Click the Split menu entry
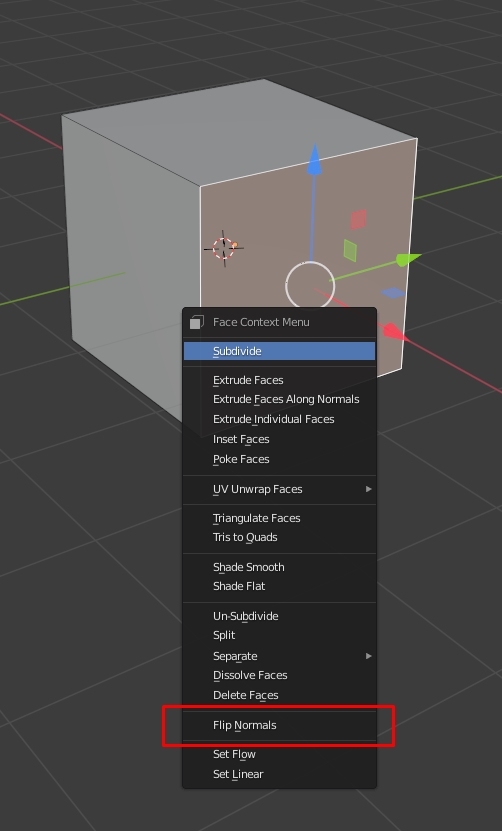The width and height of the screenshot is (502, 831). [x=279, y=635]
